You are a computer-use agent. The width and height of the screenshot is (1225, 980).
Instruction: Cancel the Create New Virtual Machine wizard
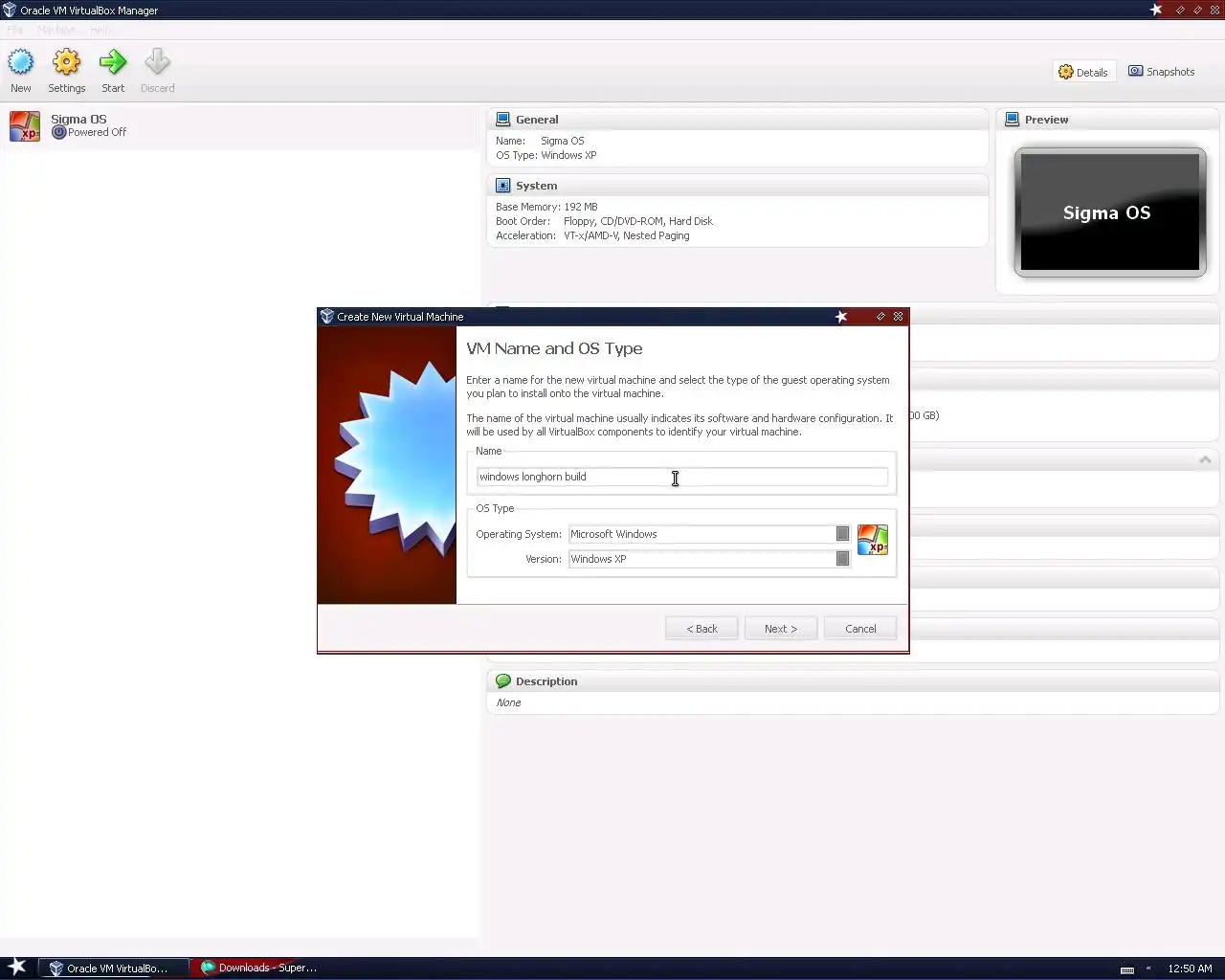[860, 629]
